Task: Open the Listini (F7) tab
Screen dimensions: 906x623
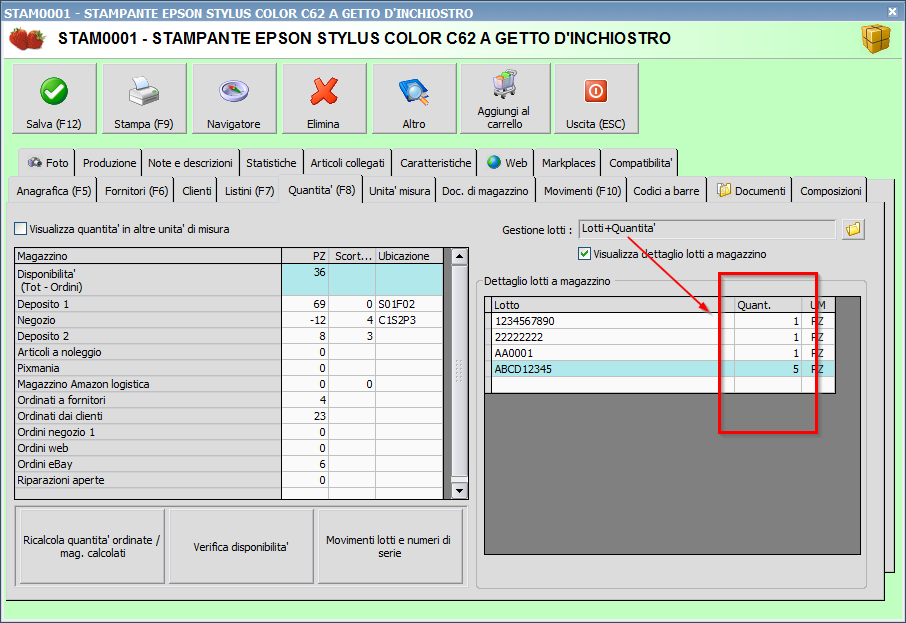Action: (249, 191)
